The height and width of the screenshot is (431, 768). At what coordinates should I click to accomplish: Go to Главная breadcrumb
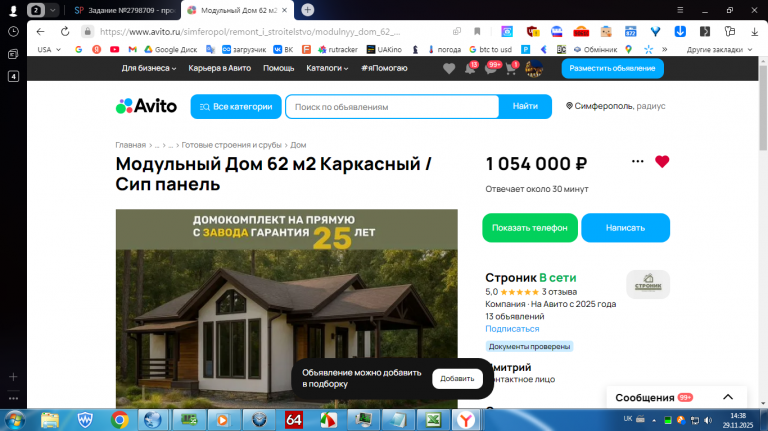point(130,145)
